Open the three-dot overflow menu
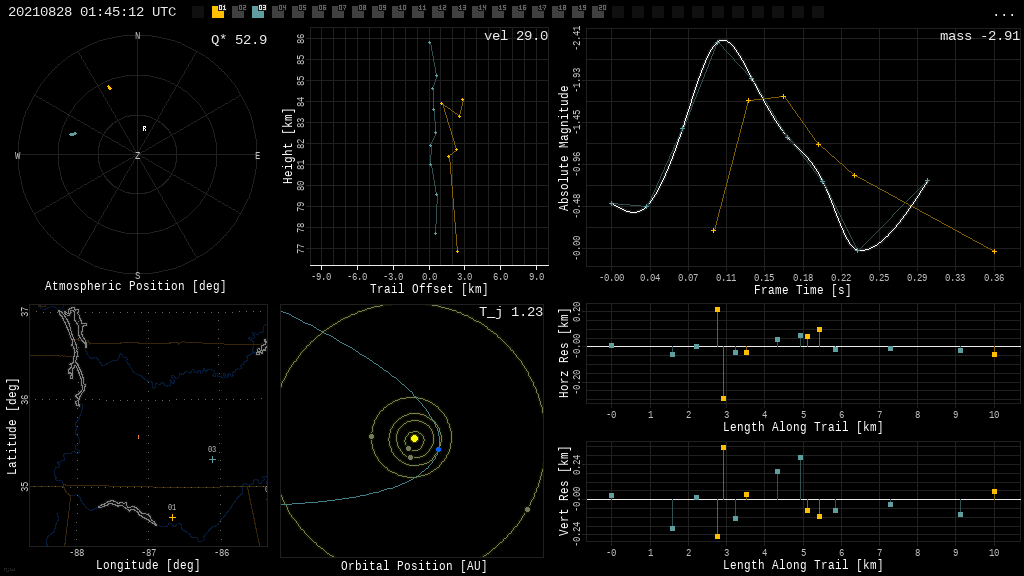This screenshot has height=576, width=1024. click(1003, 13)
